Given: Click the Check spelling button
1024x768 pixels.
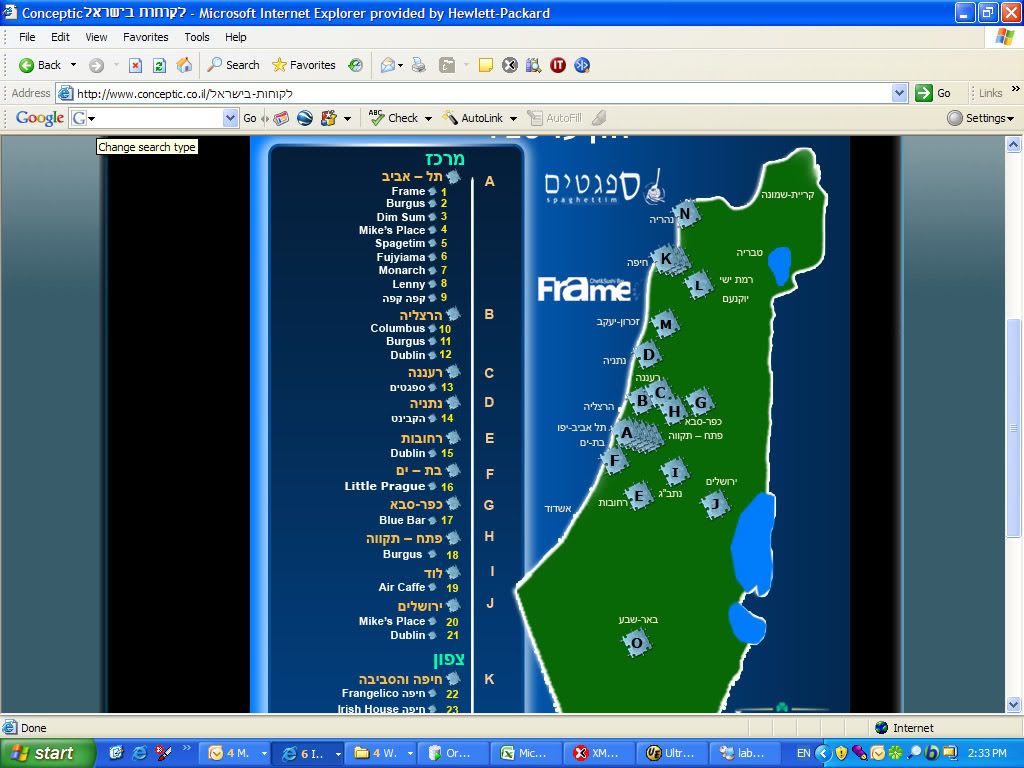Looking at the screenshot, I should point(393,118).
